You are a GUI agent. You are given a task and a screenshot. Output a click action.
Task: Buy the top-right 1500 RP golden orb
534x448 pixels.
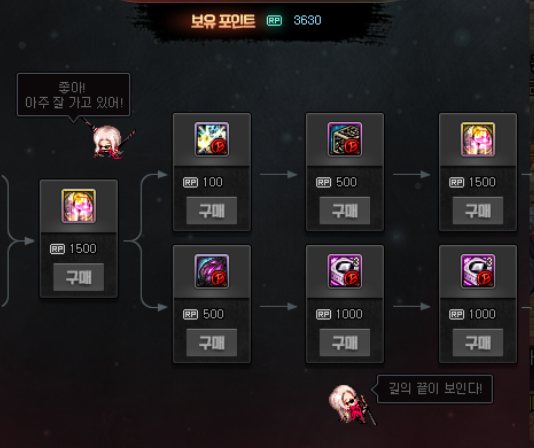pos(478,211)
